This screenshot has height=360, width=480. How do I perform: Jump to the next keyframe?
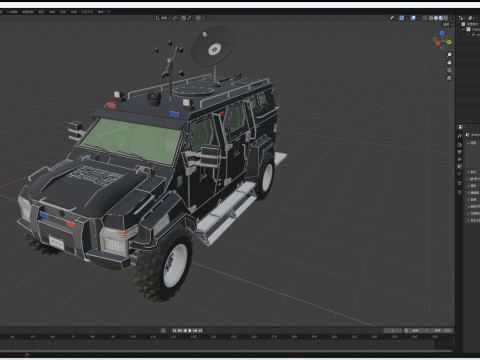pos(195,330)
